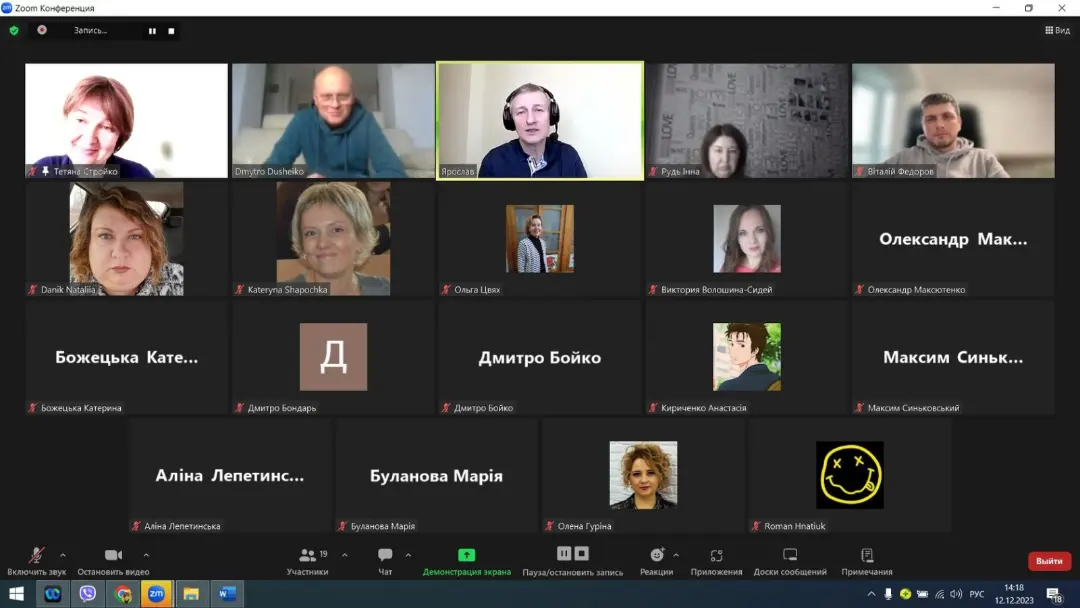Open the Примечания notes panel
Screen dimensions: 1080x608
point(866,561)
